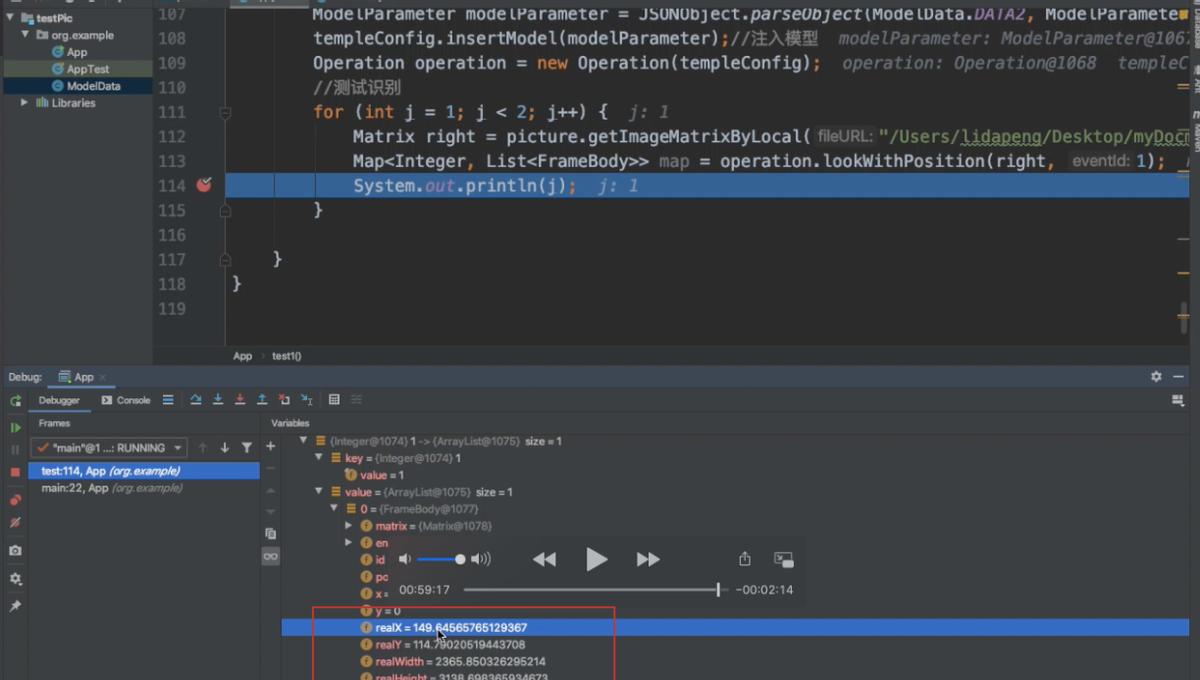Resume program using green play icon
Image resolution: width=1200 pixels, height=680 pixels.
[x=16, y=427]
